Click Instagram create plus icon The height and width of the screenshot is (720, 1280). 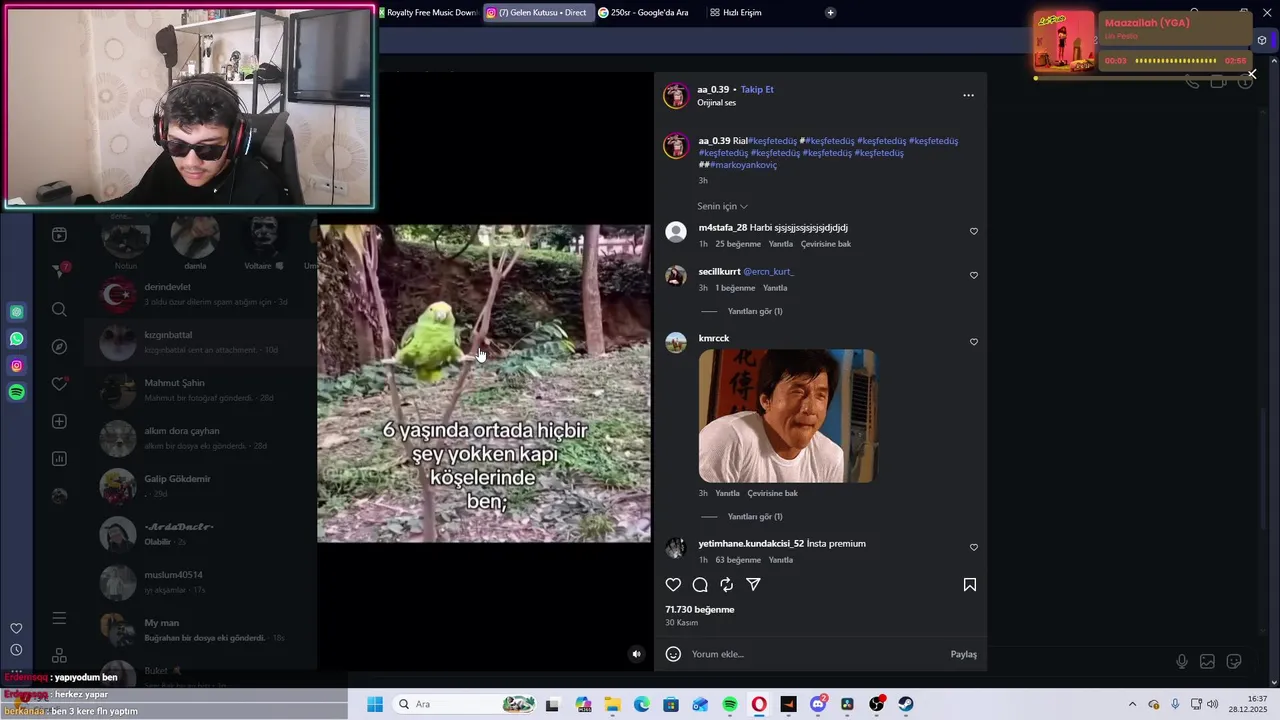tap(59, 422)
